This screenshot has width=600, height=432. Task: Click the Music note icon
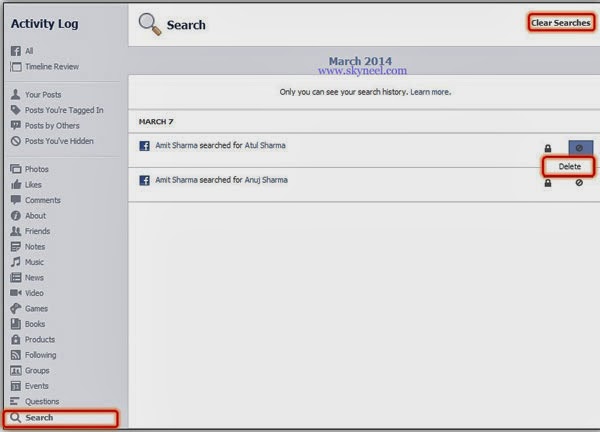[x=16, y=262]
